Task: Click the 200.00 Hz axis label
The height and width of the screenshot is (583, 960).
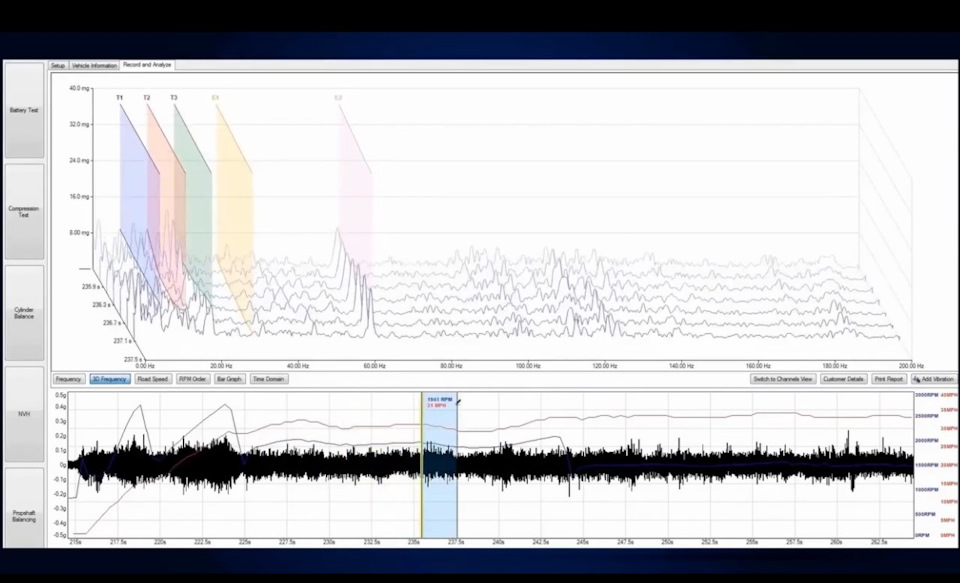Action: point(911,366)
